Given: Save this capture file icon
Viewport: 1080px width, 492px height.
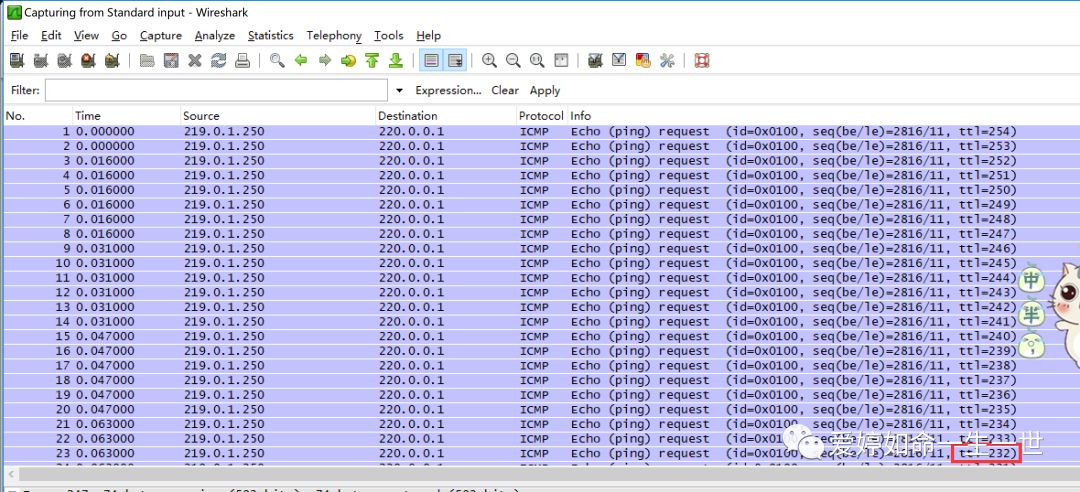Looking at the screenshot, I should coord(171,61).
